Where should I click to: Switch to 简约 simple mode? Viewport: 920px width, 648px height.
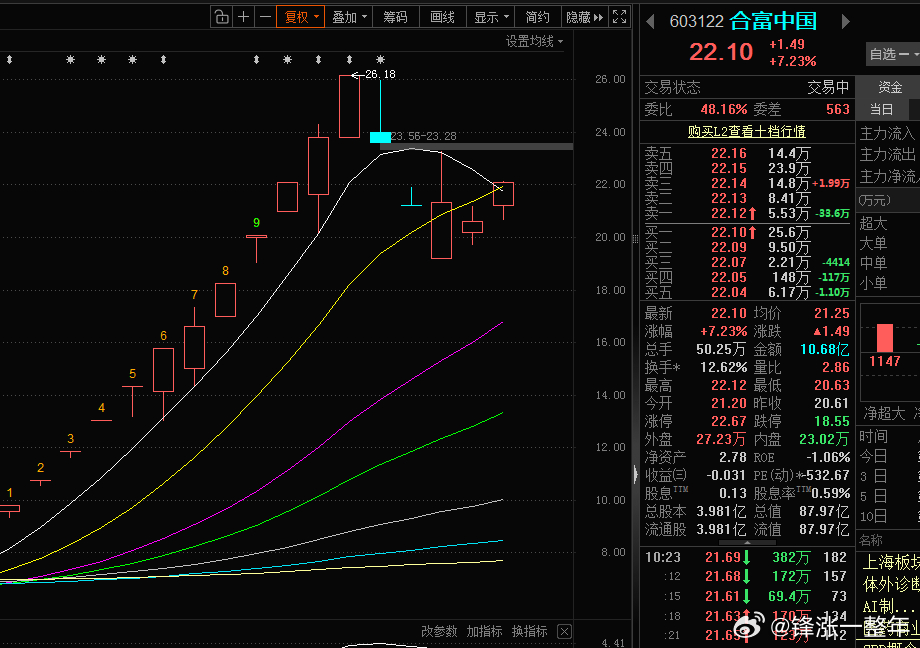537,17
